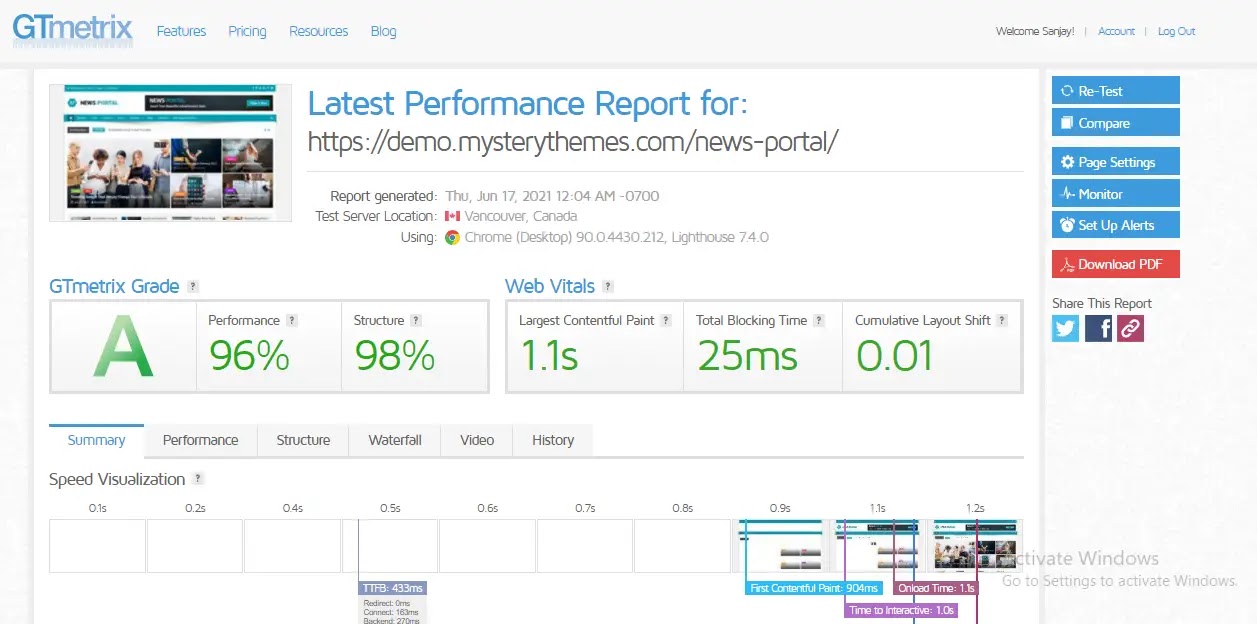This screenshot has width=1257, height=624.
Task: Share report on Facebook icon
Action: [x=1098, y=328]
